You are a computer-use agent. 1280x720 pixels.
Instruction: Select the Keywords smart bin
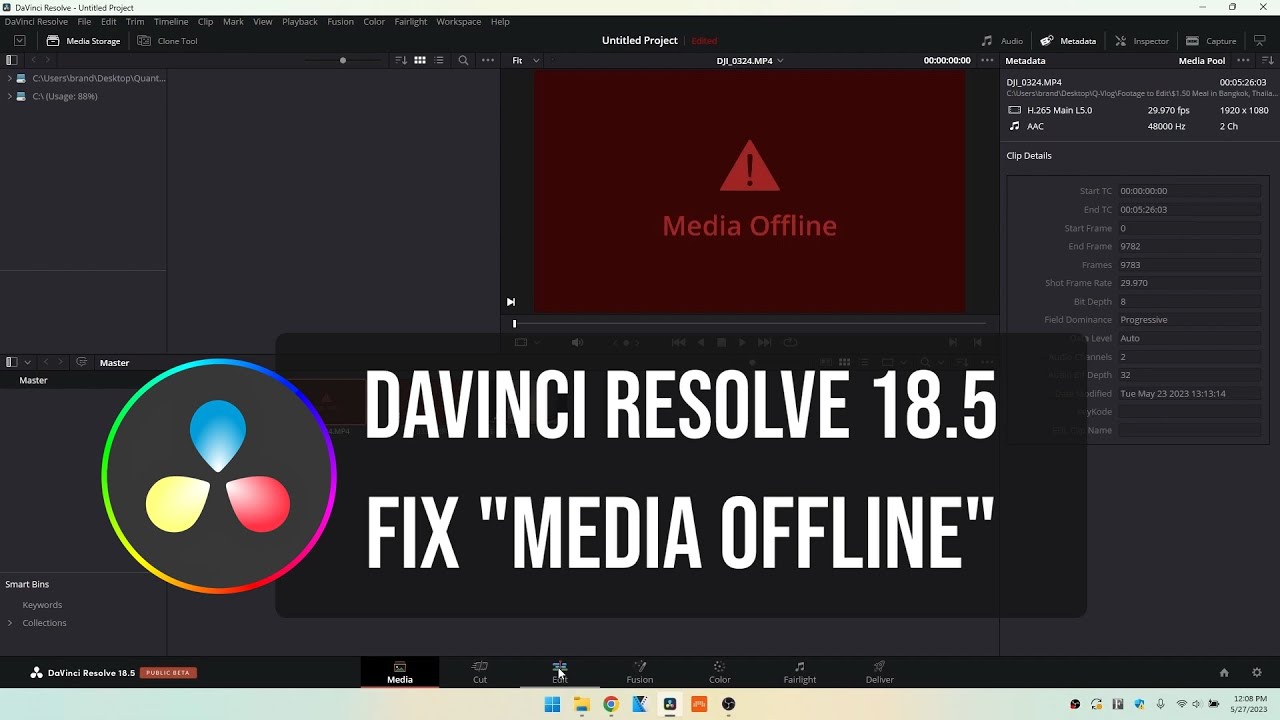point(42,605)
